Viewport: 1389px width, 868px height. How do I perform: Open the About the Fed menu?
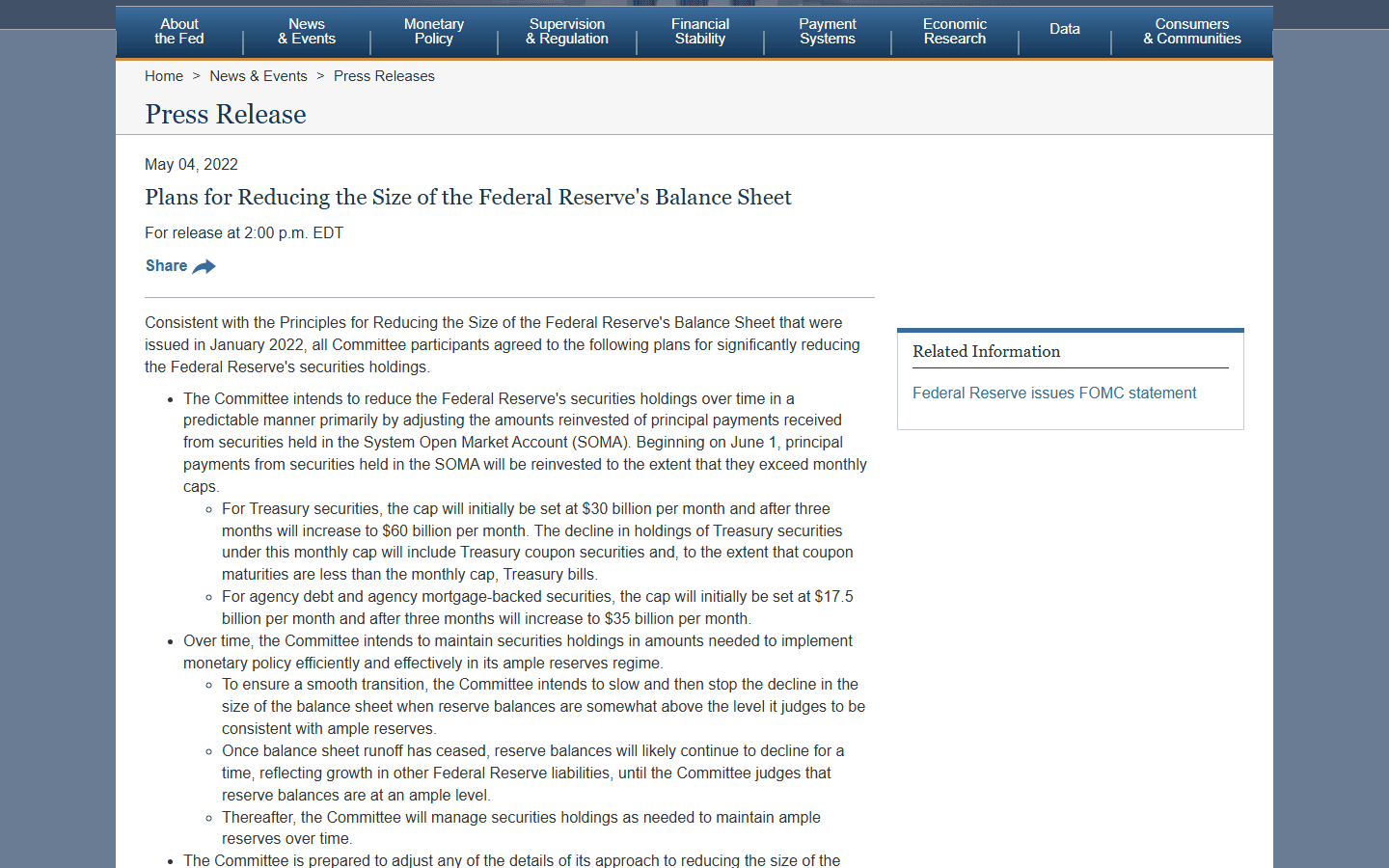pos(179,31)
